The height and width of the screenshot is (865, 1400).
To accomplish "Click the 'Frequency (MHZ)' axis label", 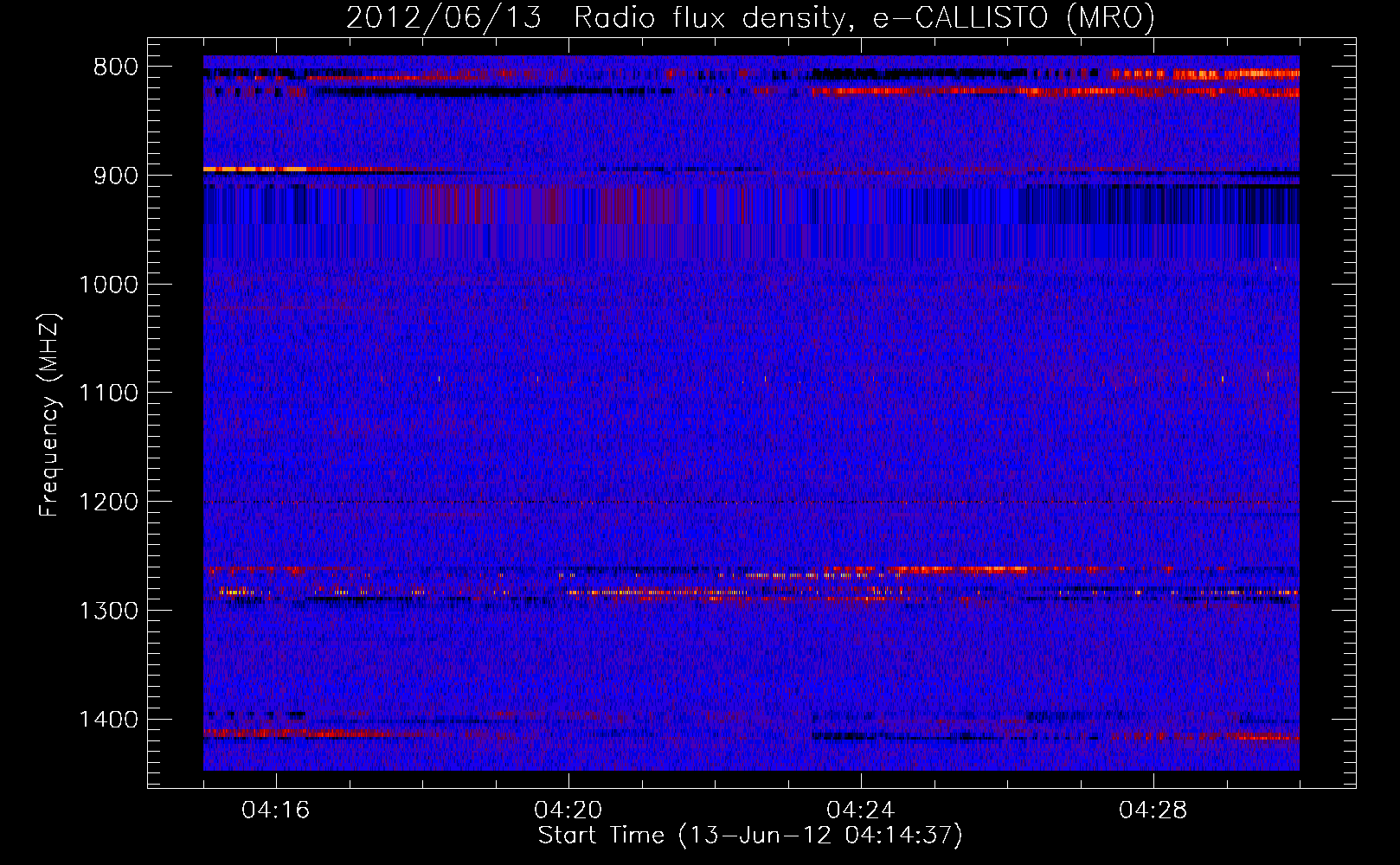I will 49,415.
